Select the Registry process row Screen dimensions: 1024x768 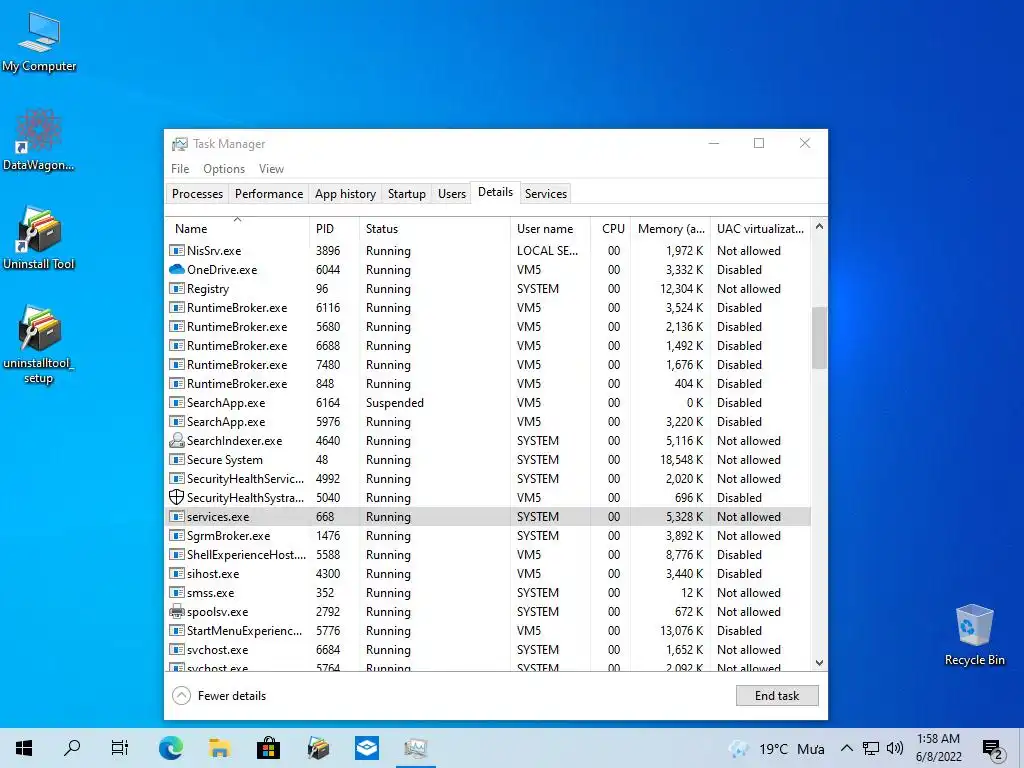tap(488, 289)
